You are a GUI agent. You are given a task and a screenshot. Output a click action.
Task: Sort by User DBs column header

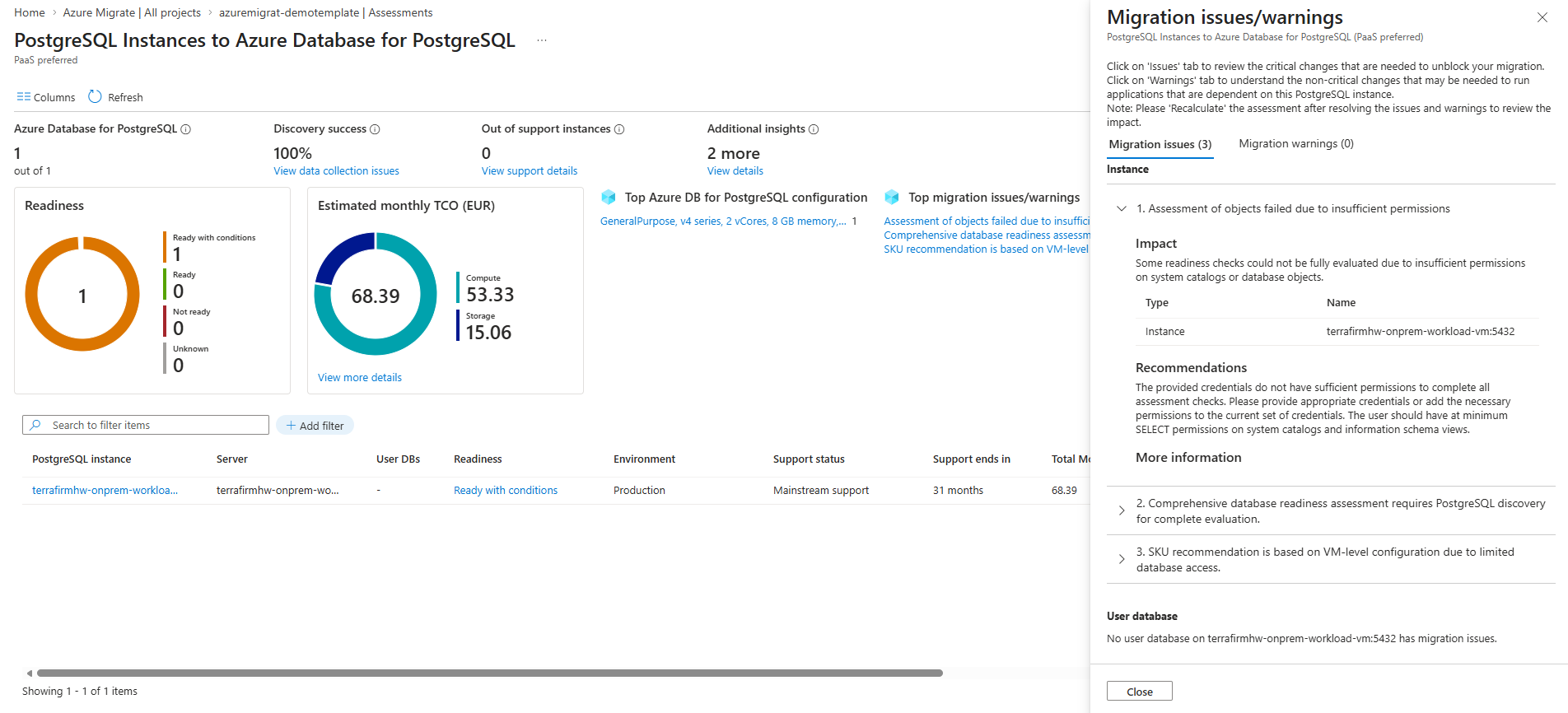[x=398, y=459]
